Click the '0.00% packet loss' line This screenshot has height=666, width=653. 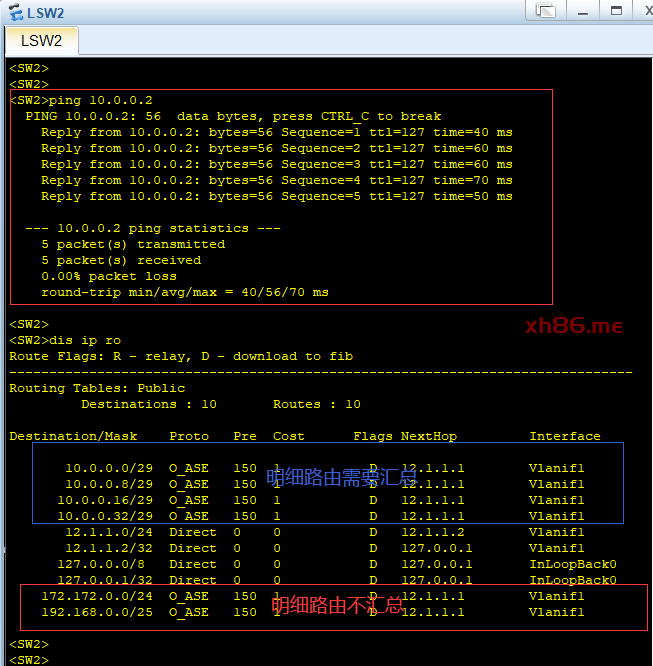pos(108,276)
